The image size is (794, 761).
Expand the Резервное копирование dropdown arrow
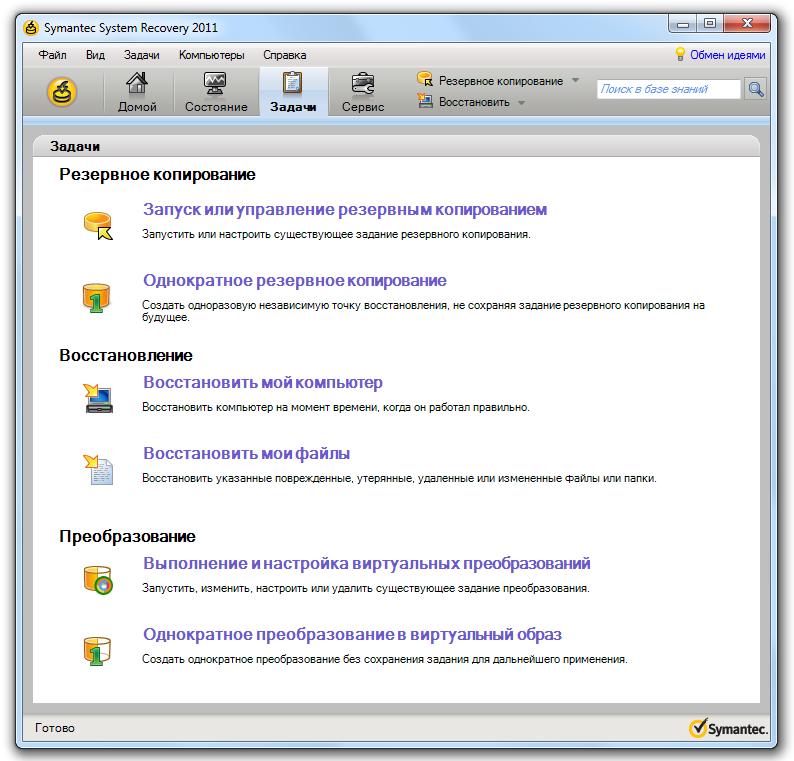pyautogui.click(x=575, y=81)
